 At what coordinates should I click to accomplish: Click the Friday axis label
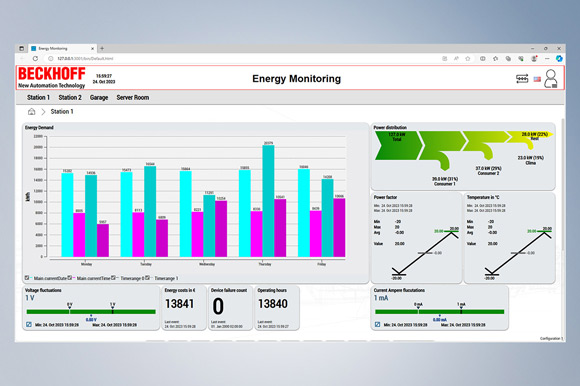(321, 264)
